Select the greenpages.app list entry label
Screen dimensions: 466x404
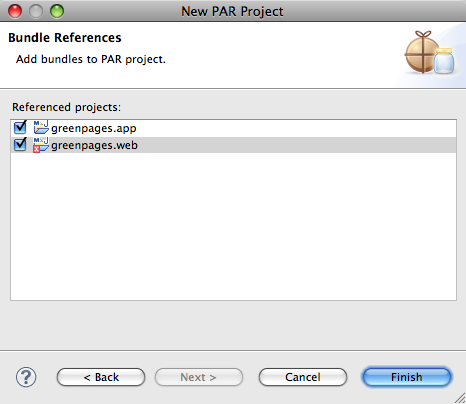(94, 128)
